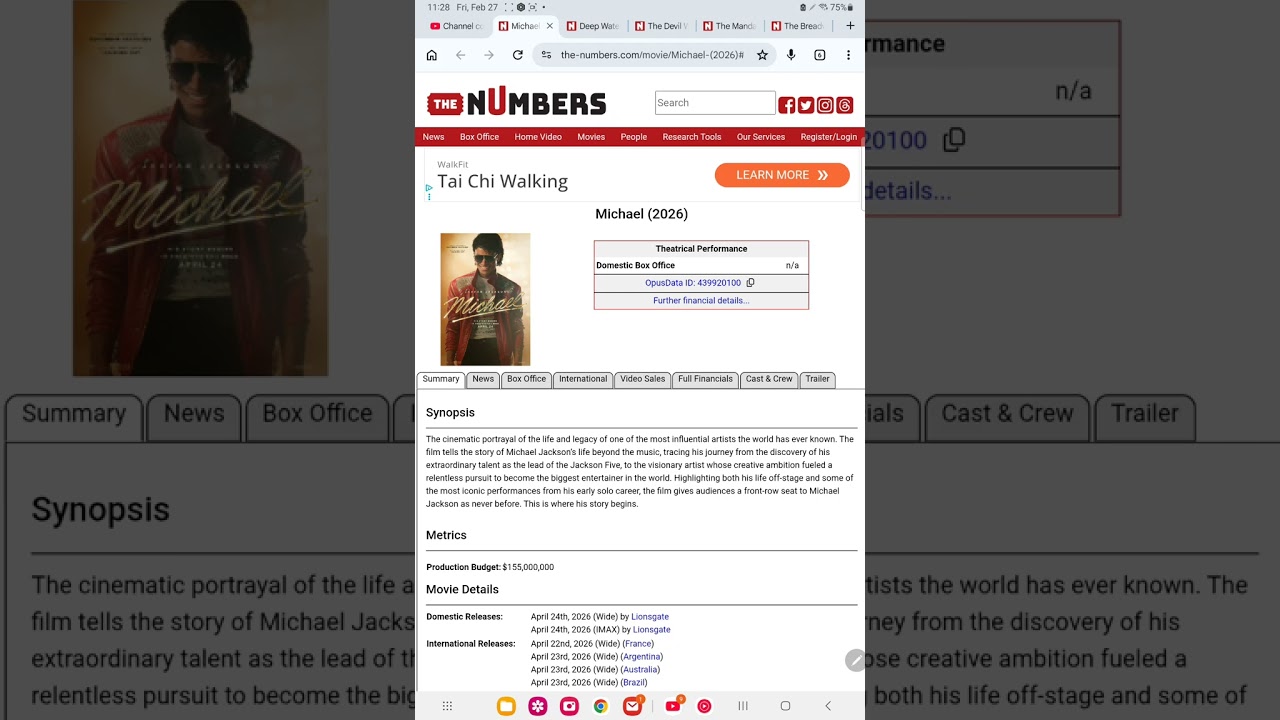Select the News movie tab below poster

click(483, 380)
